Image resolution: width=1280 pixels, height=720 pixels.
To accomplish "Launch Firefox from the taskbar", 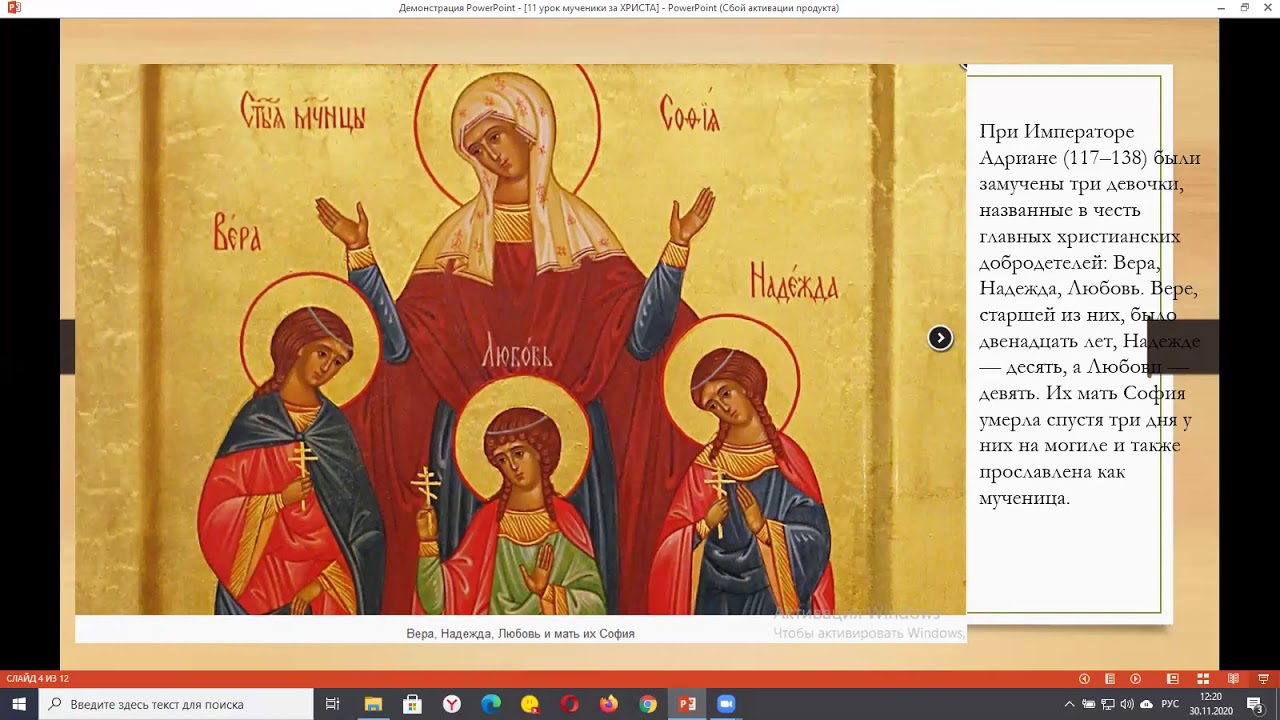I will coord(609,704).
